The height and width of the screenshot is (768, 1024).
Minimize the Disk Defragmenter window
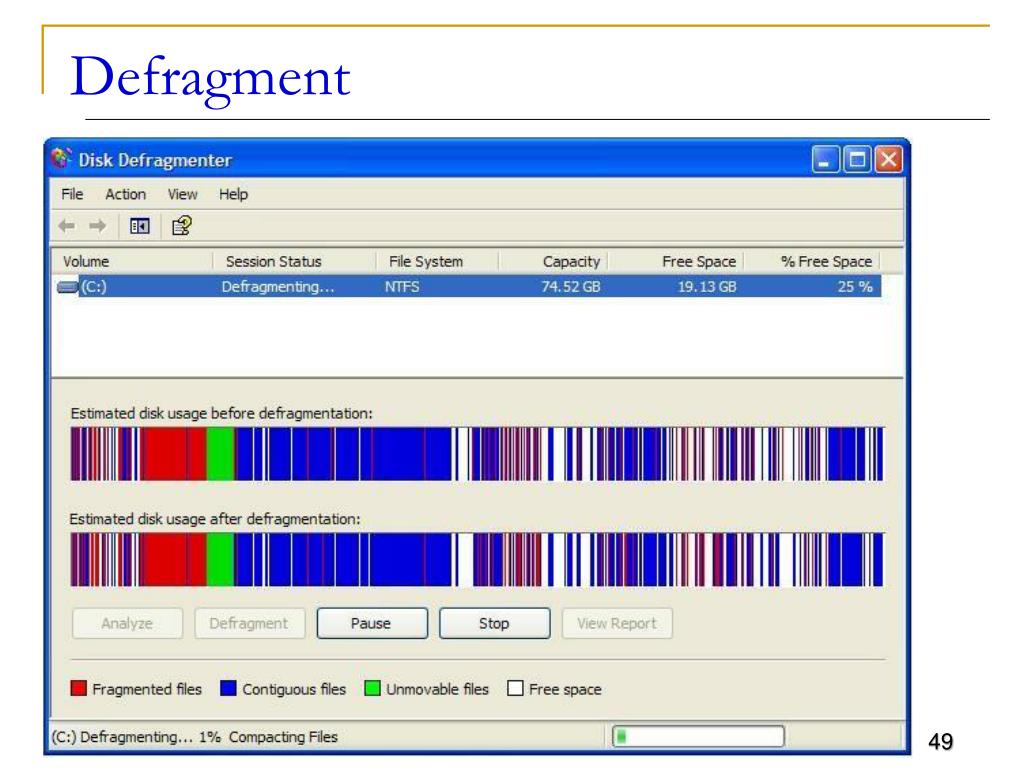tap(825, 159)
